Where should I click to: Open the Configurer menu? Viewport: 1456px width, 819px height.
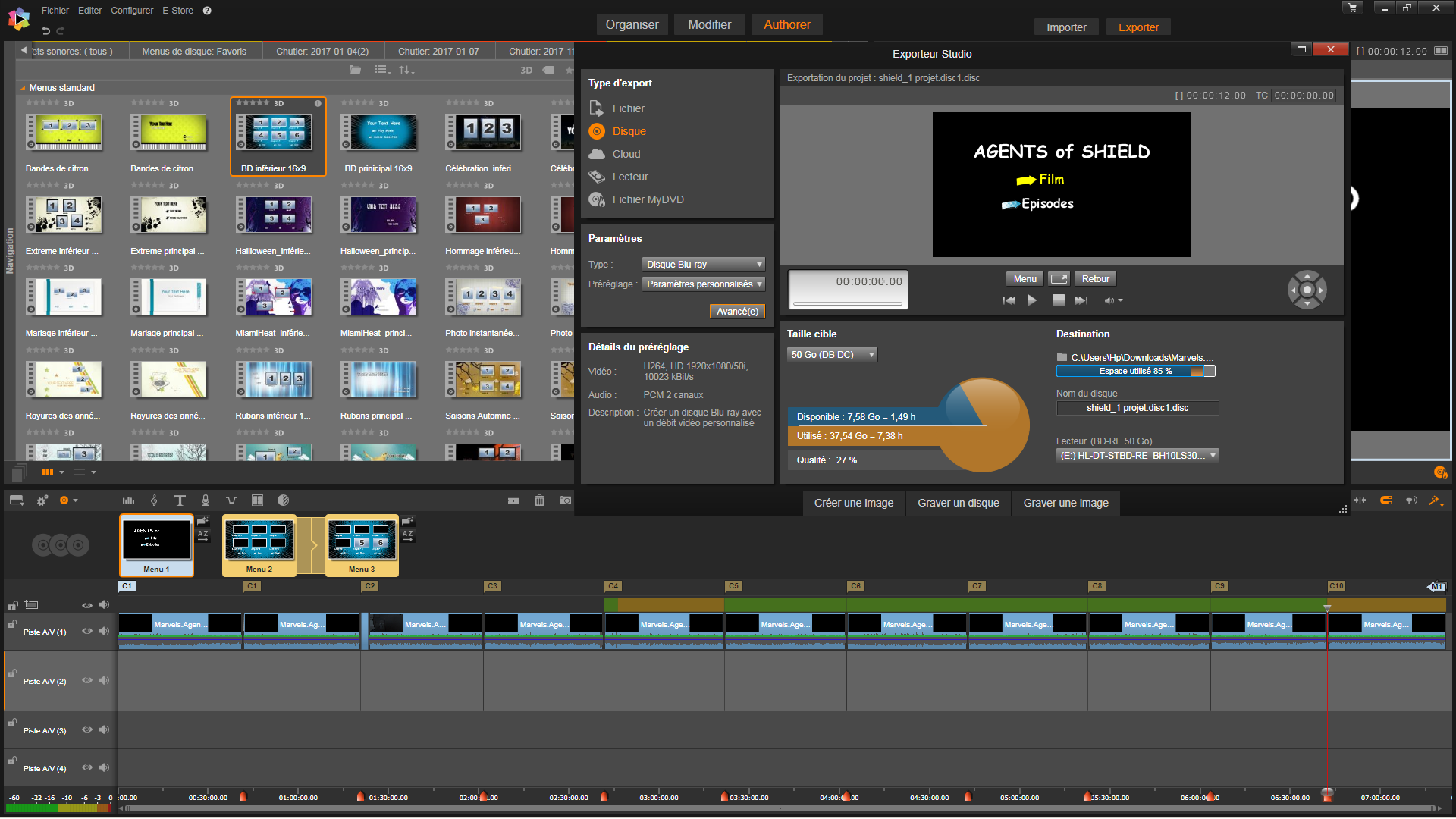coord(132,11)
